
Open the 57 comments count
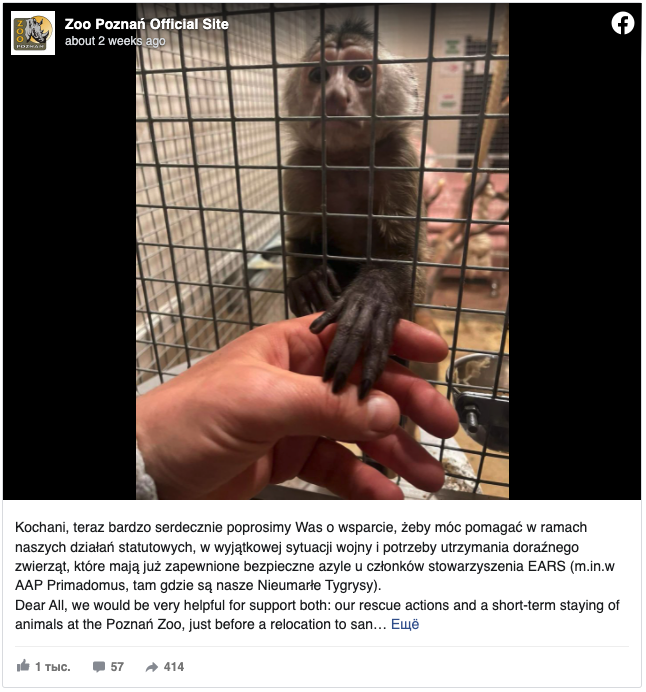coord(117,667)
